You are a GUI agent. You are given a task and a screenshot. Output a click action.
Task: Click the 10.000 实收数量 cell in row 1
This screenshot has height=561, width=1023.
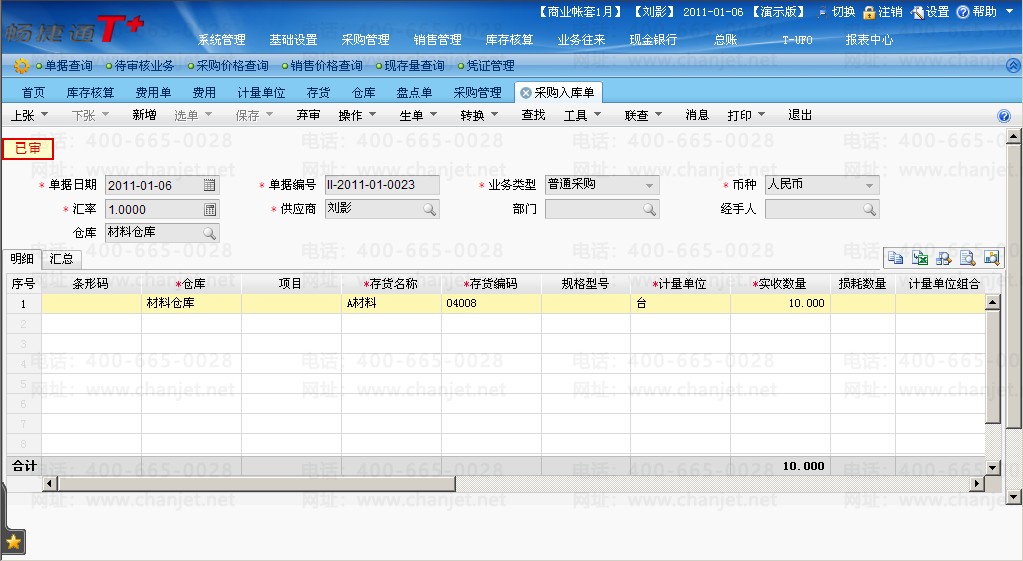(x=780, y=303)
